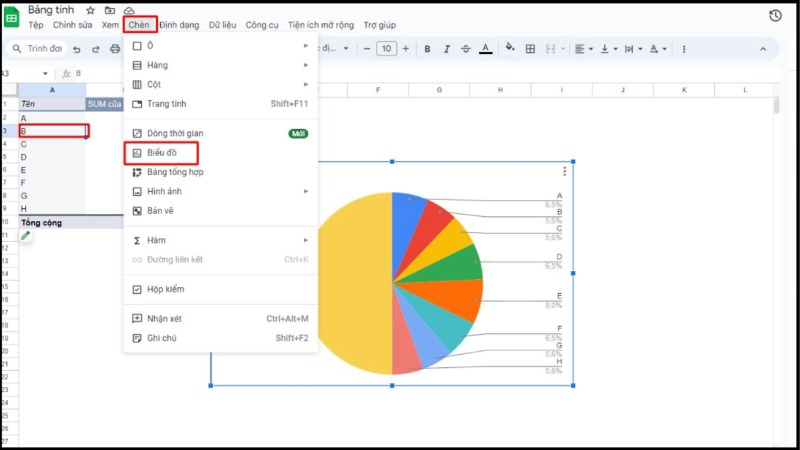800x450 pixels.
Task: Open the Định dạng menu
Action: pyautogui.click(x=179, y=25)
